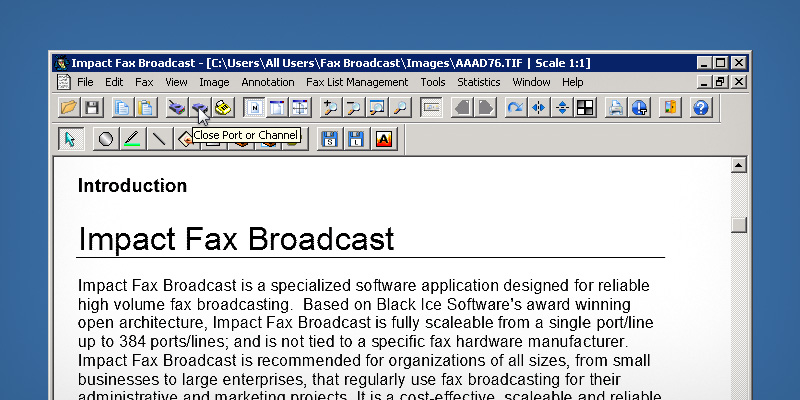The height and width of the screenshot is (400, 800).
Task: Expand the Annotation menu
Action: 268,82
